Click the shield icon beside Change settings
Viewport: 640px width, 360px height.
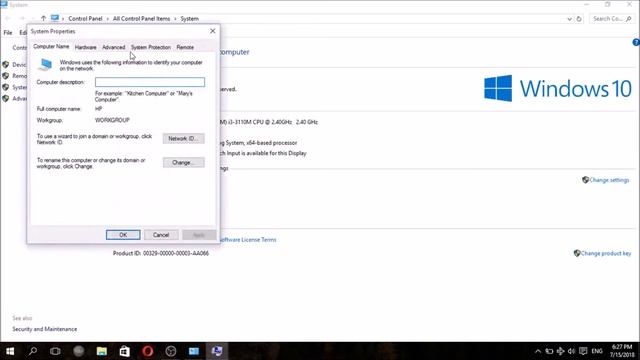click(x=585, y=180)
